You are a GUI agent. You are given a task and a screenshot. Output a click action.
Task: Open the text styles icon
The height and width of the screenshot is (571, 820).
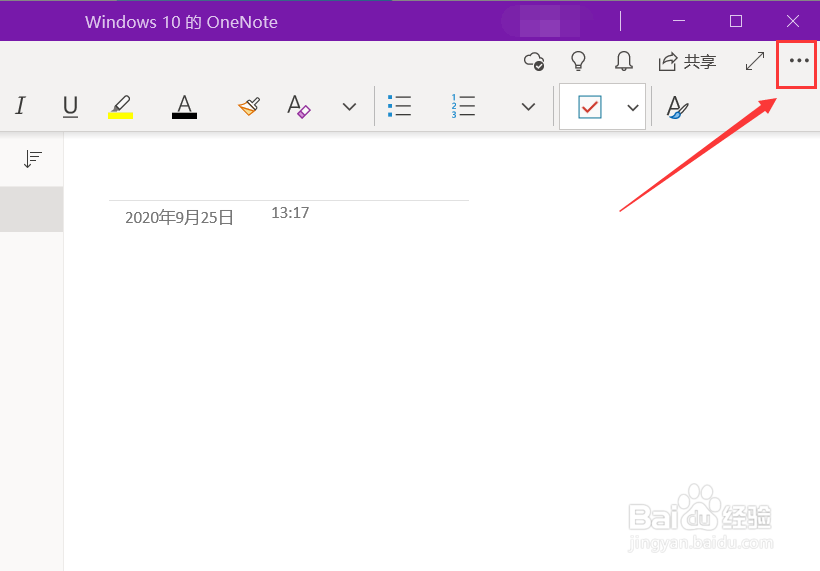[677, 107]
